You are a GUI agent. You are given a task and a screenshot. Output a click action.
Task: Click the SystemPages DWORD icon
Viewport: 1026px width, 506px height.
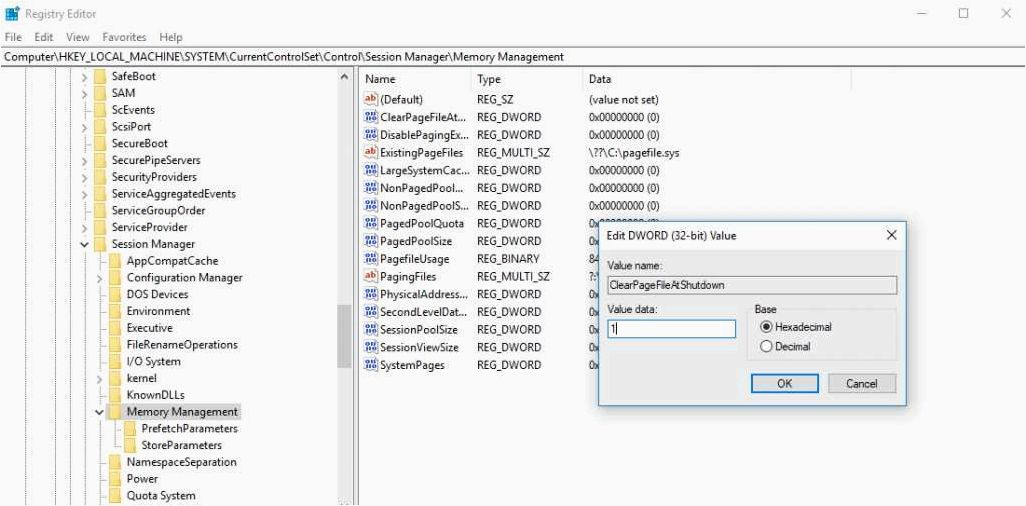(371, 365)
